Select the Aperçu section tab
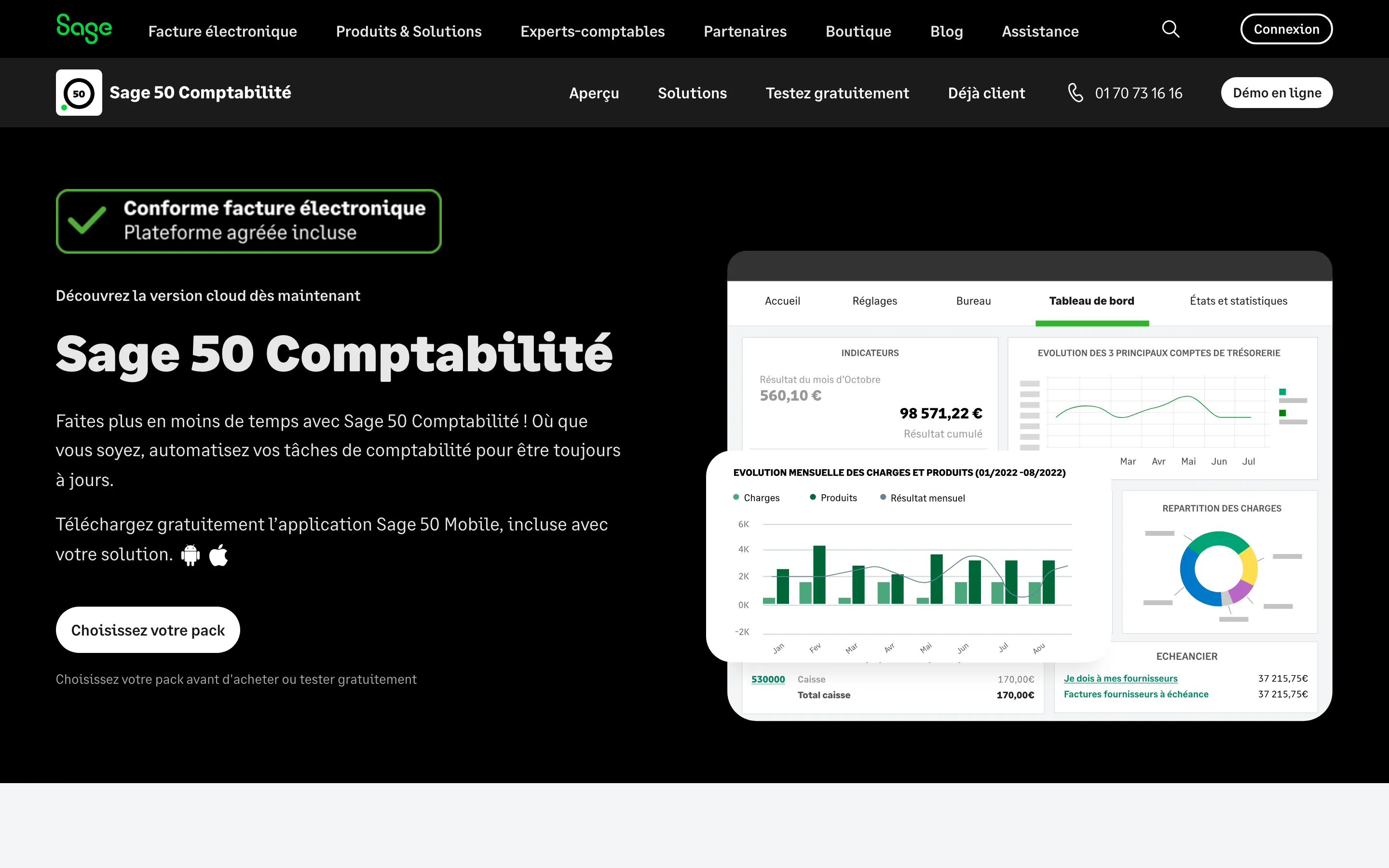The width and height of the screenshot is (1389, 868). pyautogui.click(x=594, y=93)
